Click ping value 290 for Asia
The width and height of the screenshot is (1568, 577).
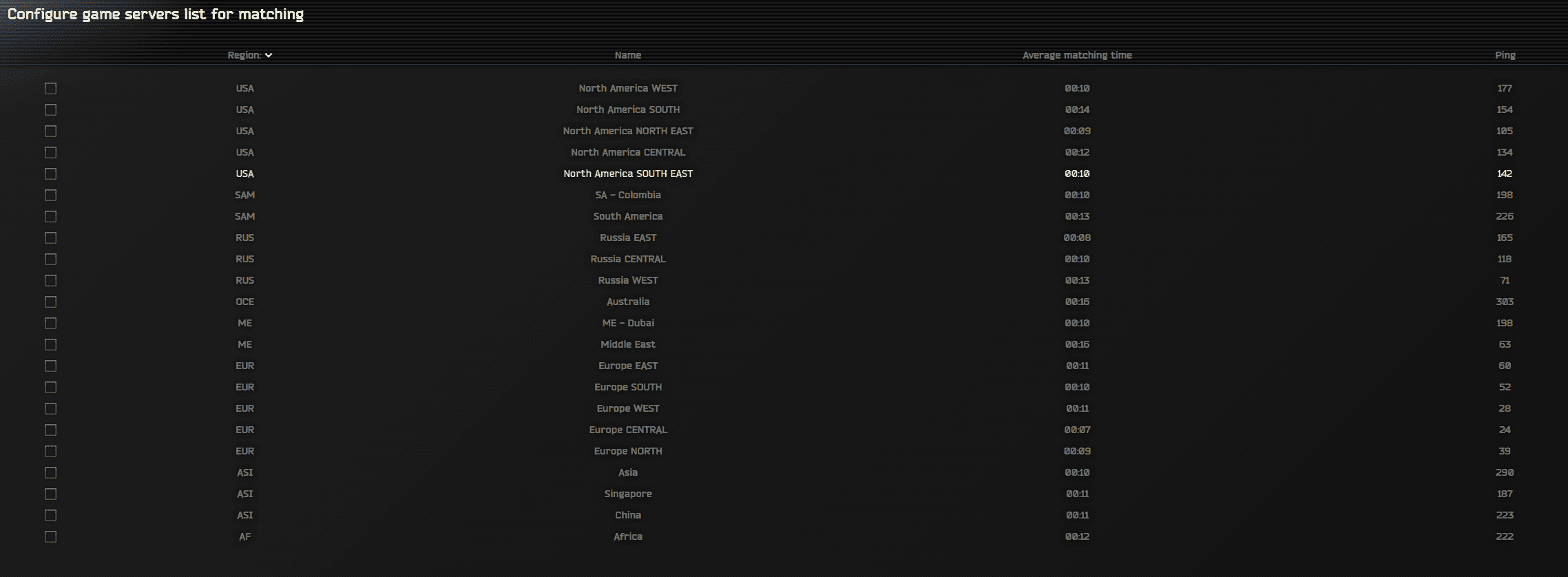1505,472
